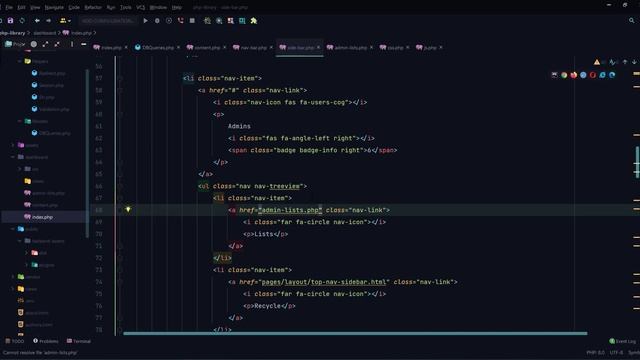This screenshot has width=640, height=360.
Task: Open the File menu
Action: [9, 7]
